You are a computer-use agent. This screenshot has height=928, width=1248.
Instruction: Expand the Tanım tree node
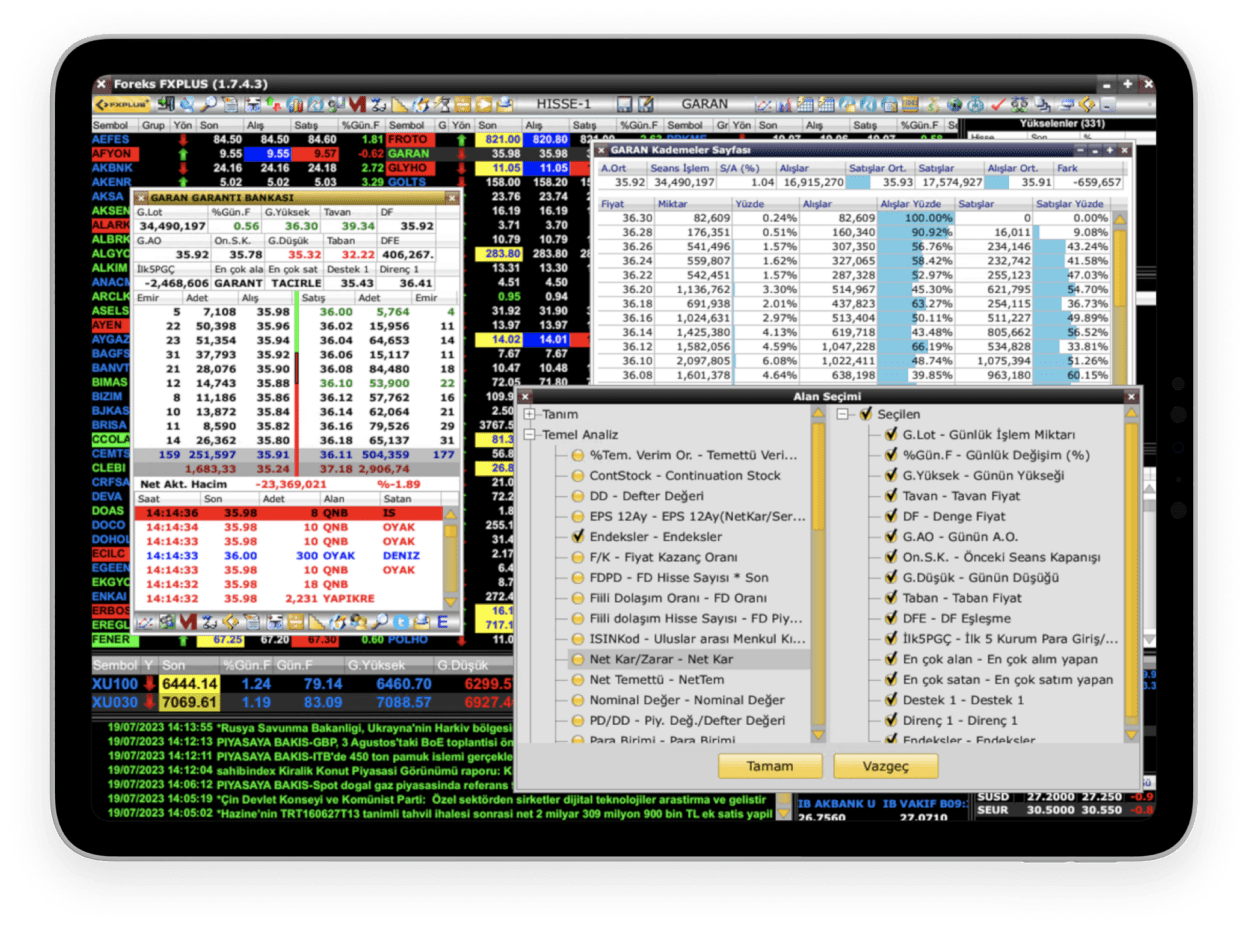pyautogui.click(x=530, y=414)
